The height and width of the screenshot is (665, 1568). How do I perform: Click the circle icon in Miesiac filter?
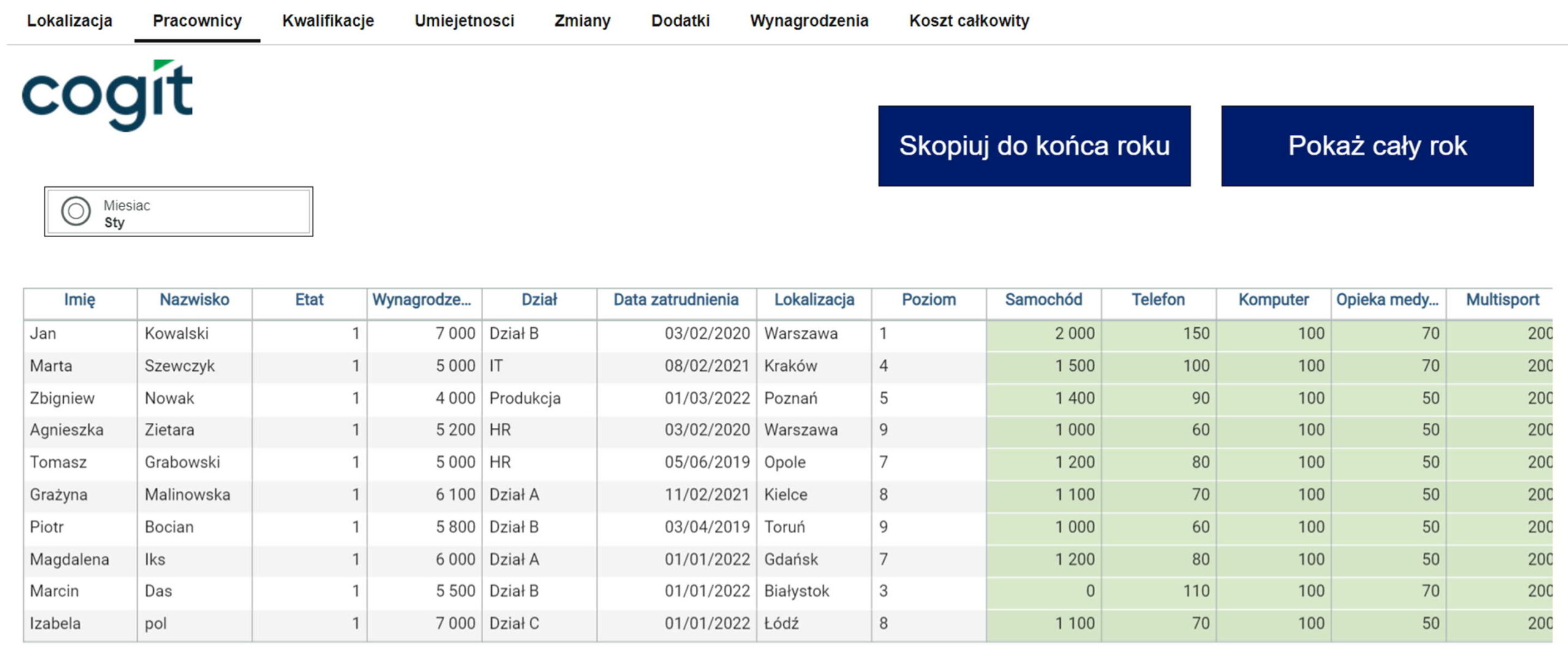click(x=76, y=211)
